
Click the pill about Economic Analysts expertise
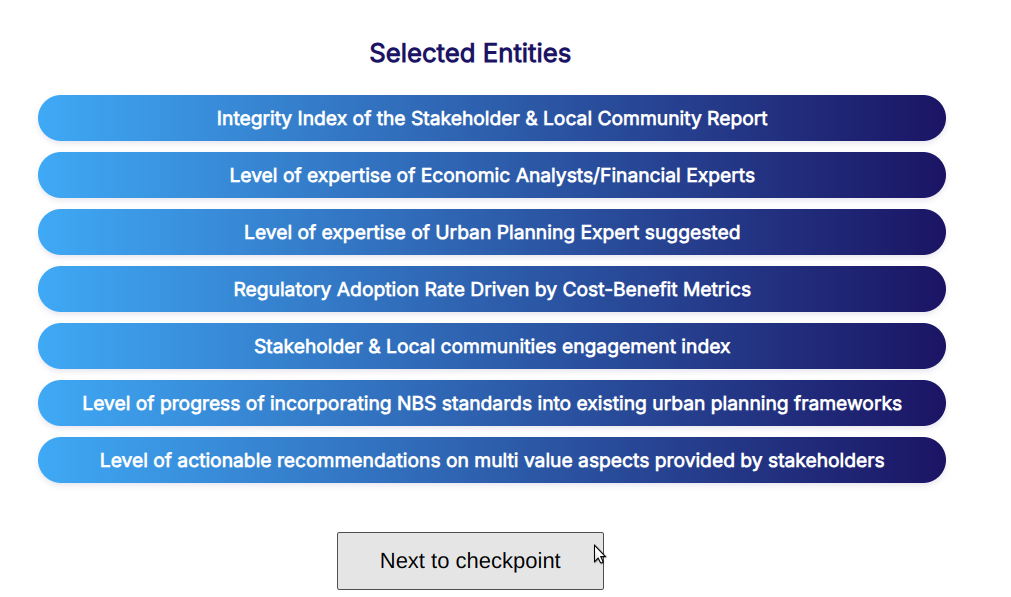click(x=492, y=175)
